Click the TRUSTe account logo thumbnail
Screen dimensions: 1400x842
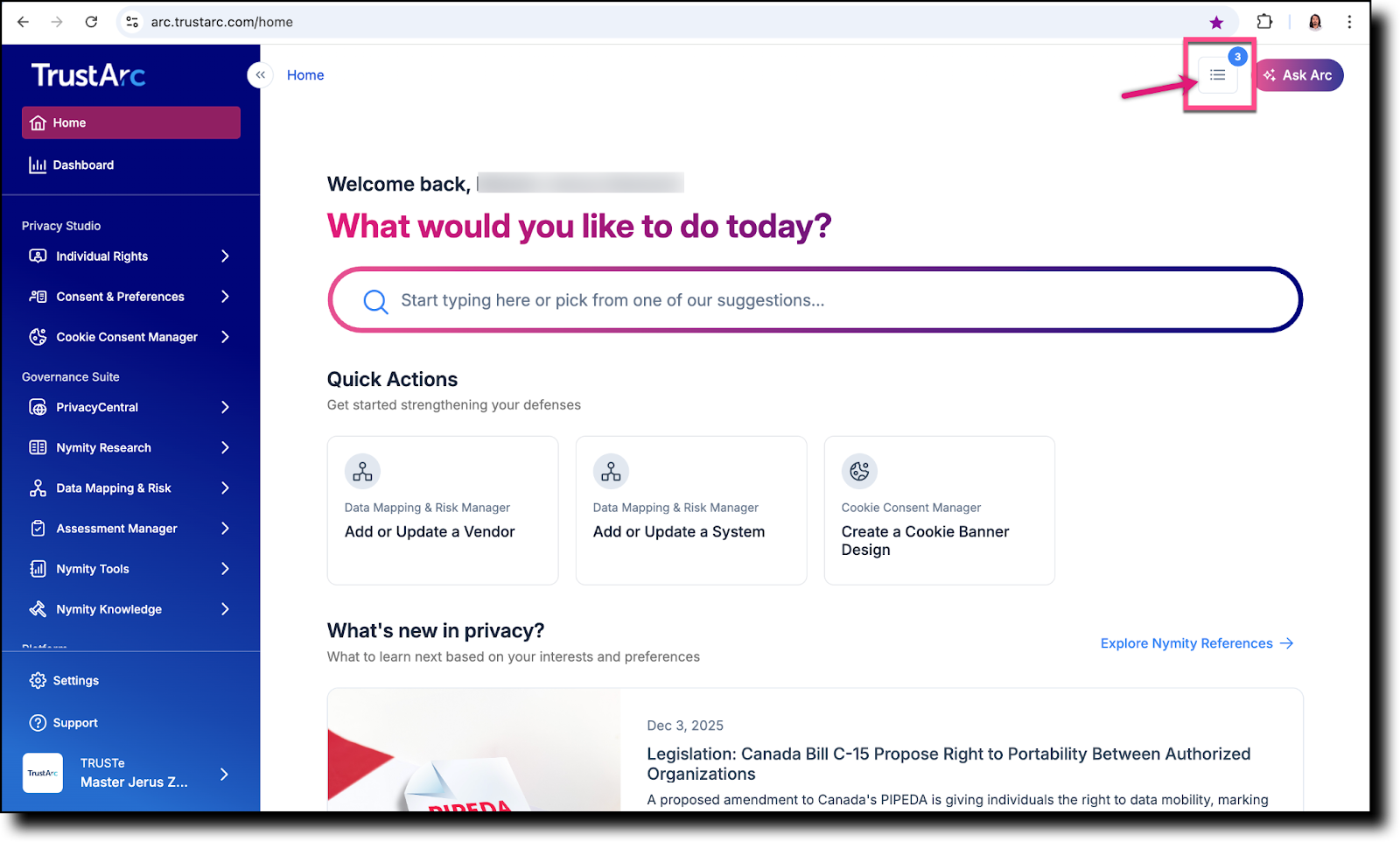[43, 773]
